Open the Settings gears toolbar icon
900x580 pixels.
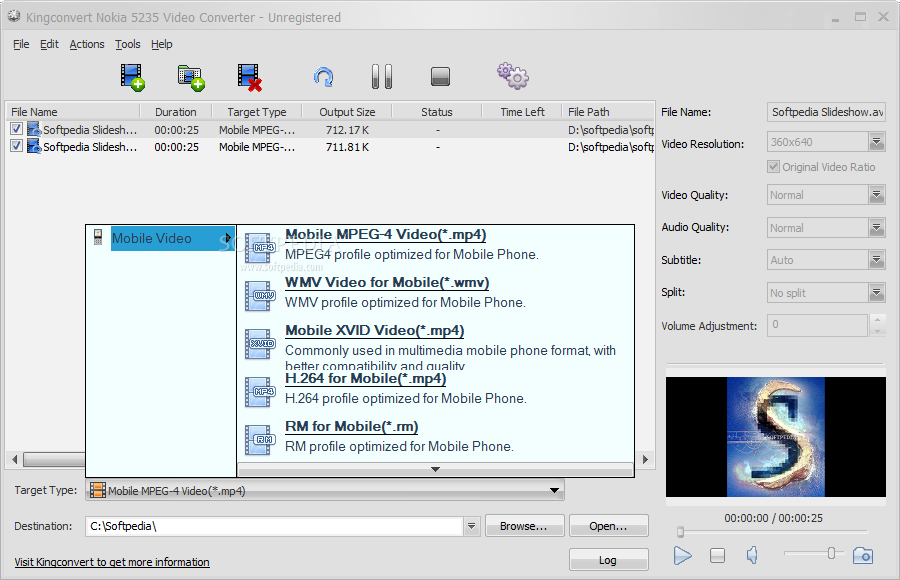click(x=513, y=76)
